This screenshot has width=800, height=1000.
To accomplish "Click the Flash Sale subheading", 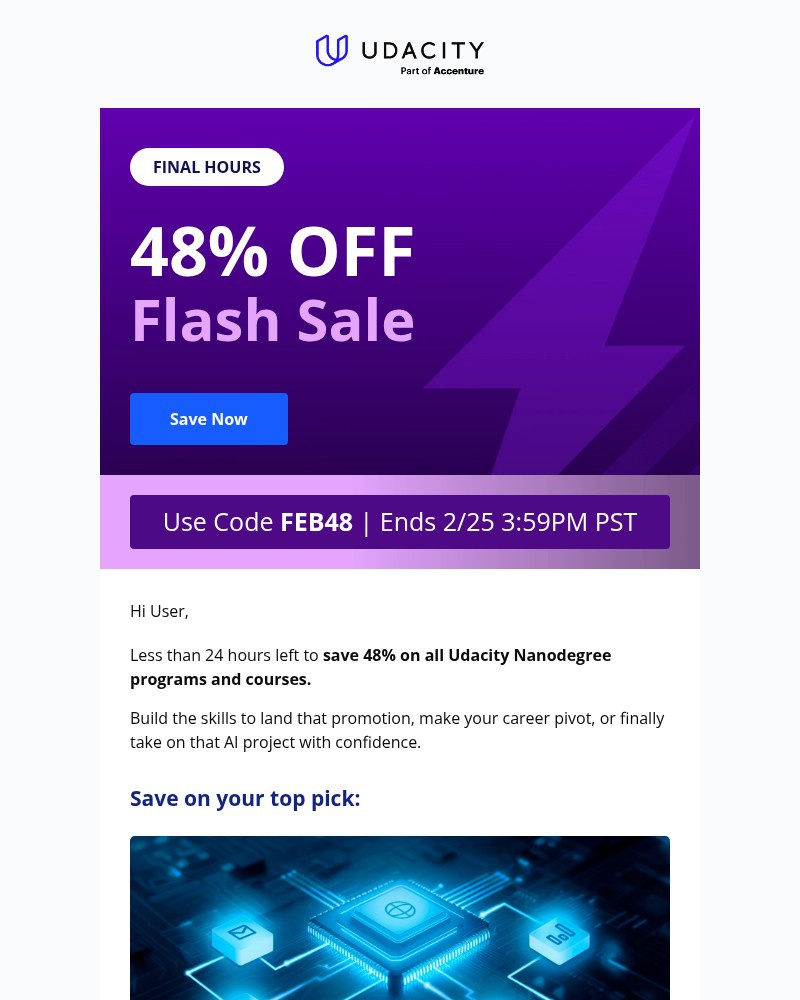I will tap(272, 318).
